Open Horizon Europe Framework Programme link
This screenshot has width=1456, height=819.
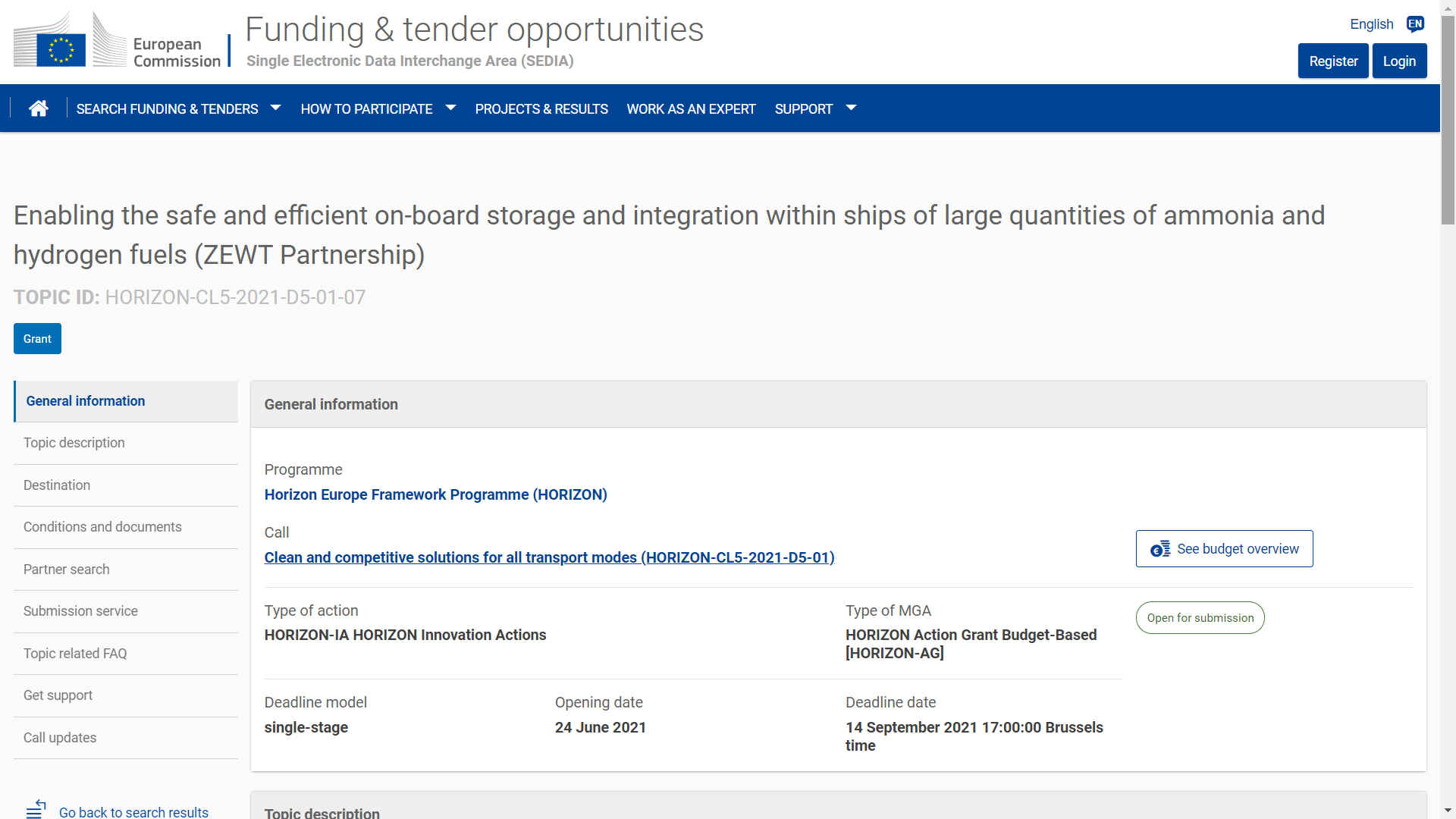click(x=435, y=494)
